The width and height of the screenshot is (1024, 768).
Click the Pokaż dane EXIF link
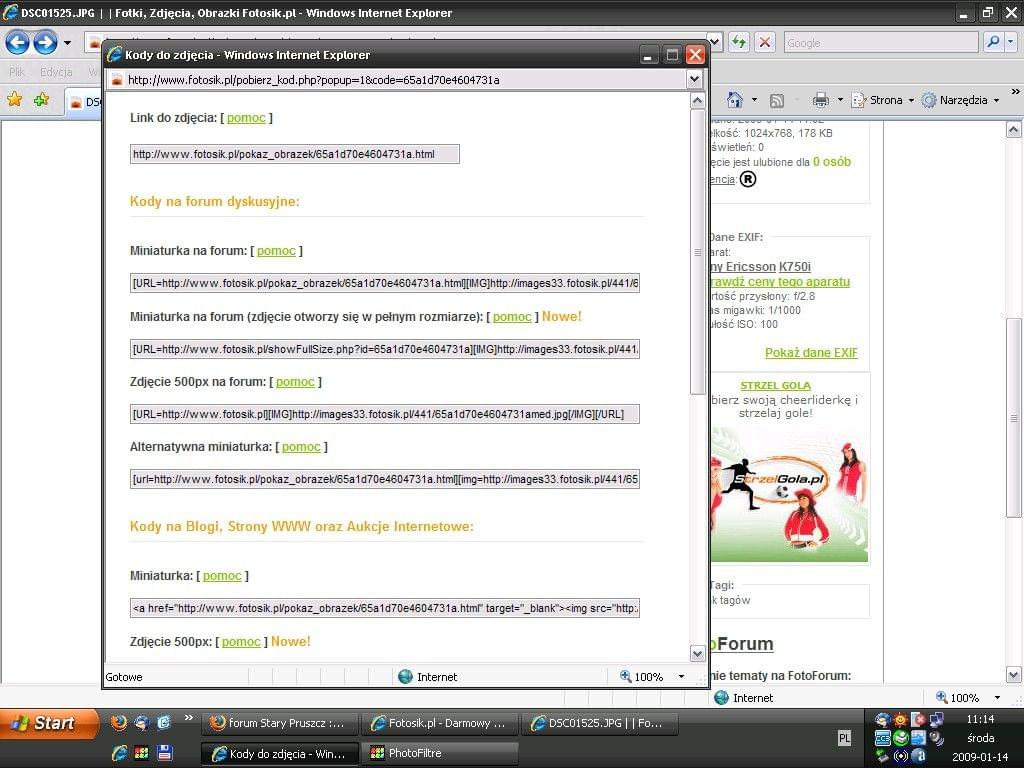pyautogui.click(x=811, y=353)
